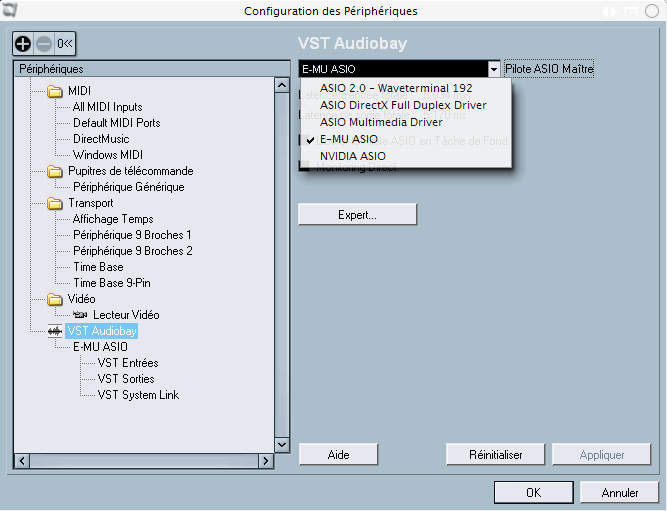The height and width of the screenshot is (511, 667).
Task: Click the Appliquer button
Action: pyautogui.click(x=601, y=454)
